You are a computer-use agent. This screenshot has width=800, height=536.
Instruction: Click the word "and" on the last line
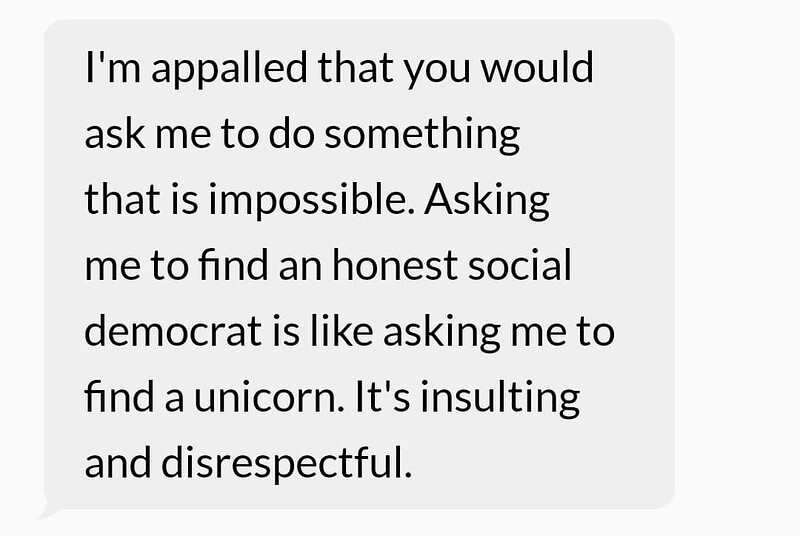[x=117, y=463]
